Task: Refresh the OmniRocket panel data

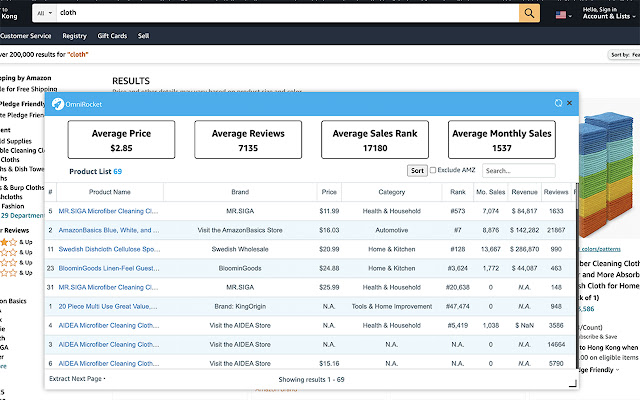Action: coord(558,103)
